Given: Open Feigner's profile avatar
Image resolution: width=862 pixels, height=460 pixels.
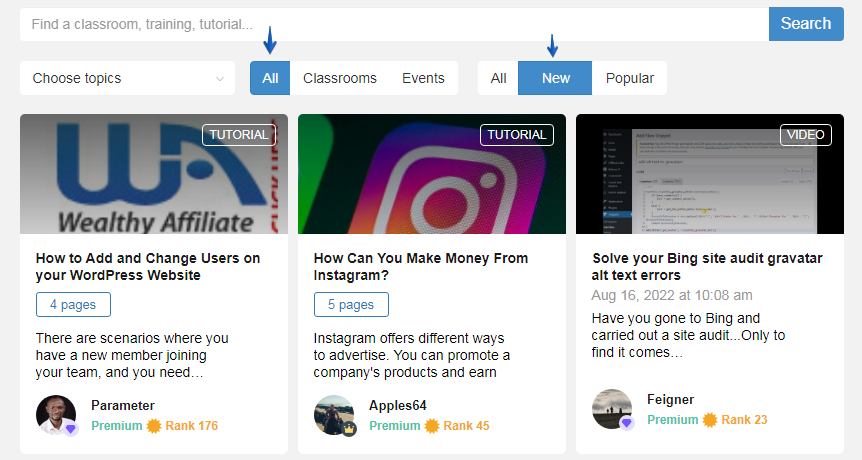Looking at the screenshot, I should [612, 409].
